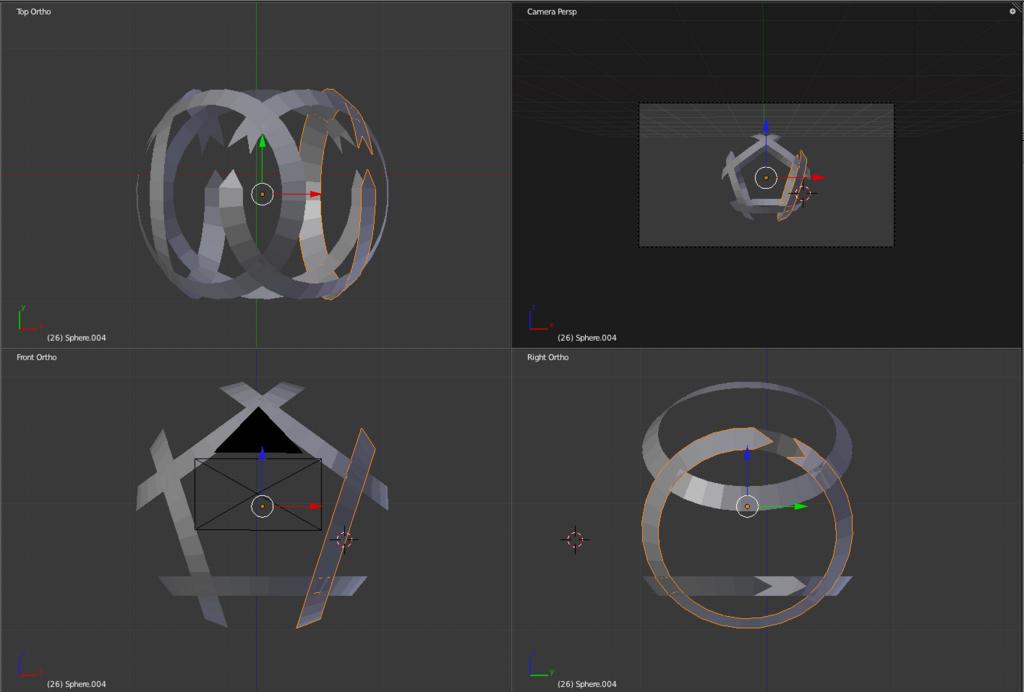Click '(26) Sphere.004' label in Camera Persp
Screen dimensions: 1024x692
click(x=586, y=338)
